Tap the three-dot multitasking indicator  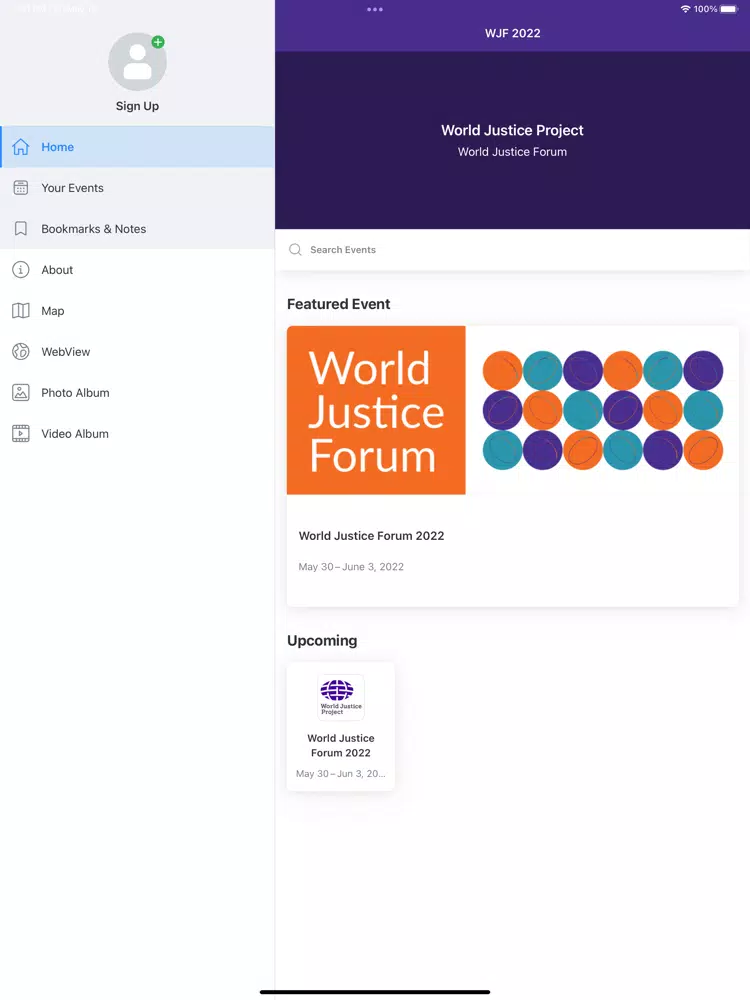(x=375, y=10)
